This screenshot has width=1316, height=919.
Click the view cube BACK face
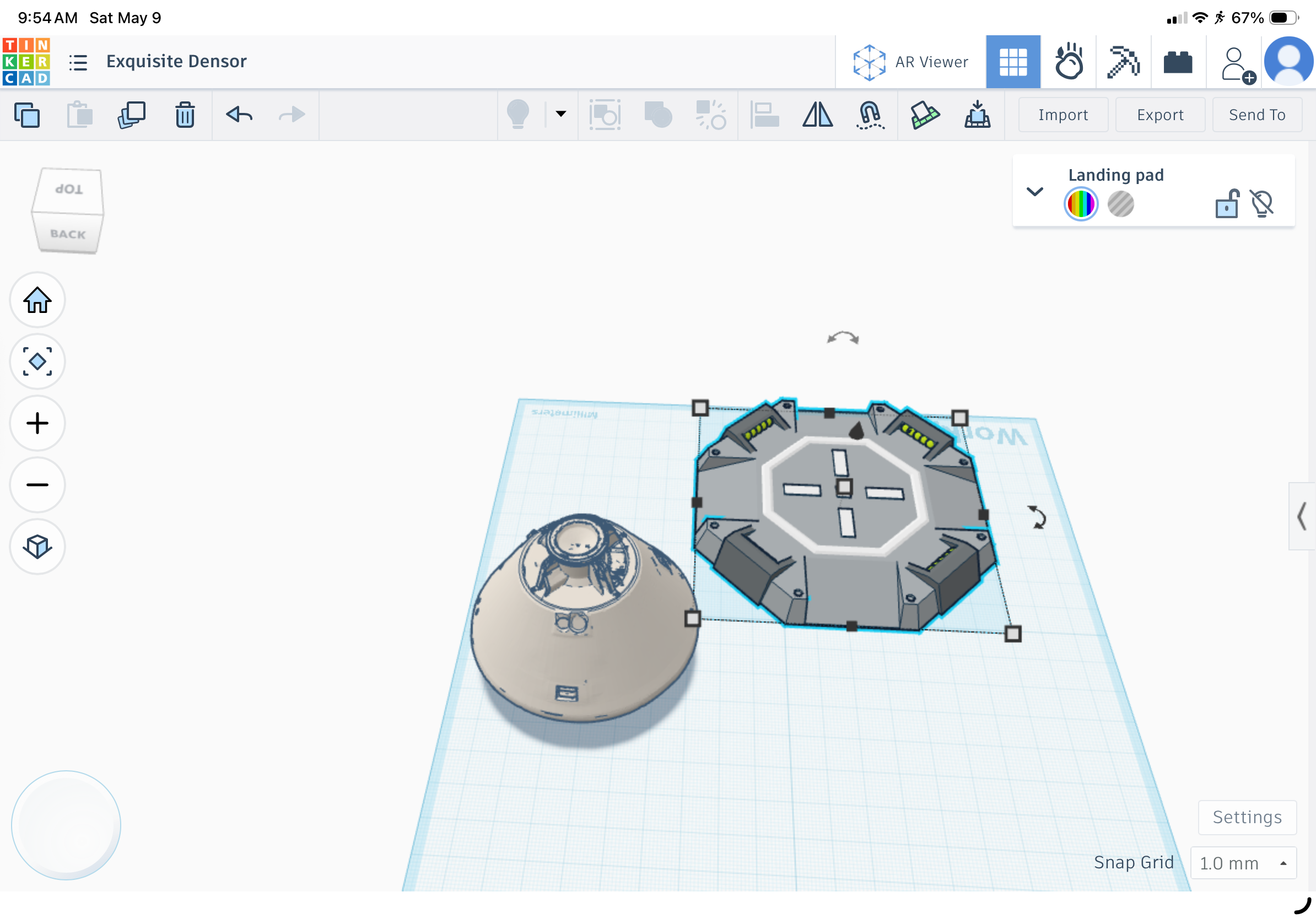68,234
